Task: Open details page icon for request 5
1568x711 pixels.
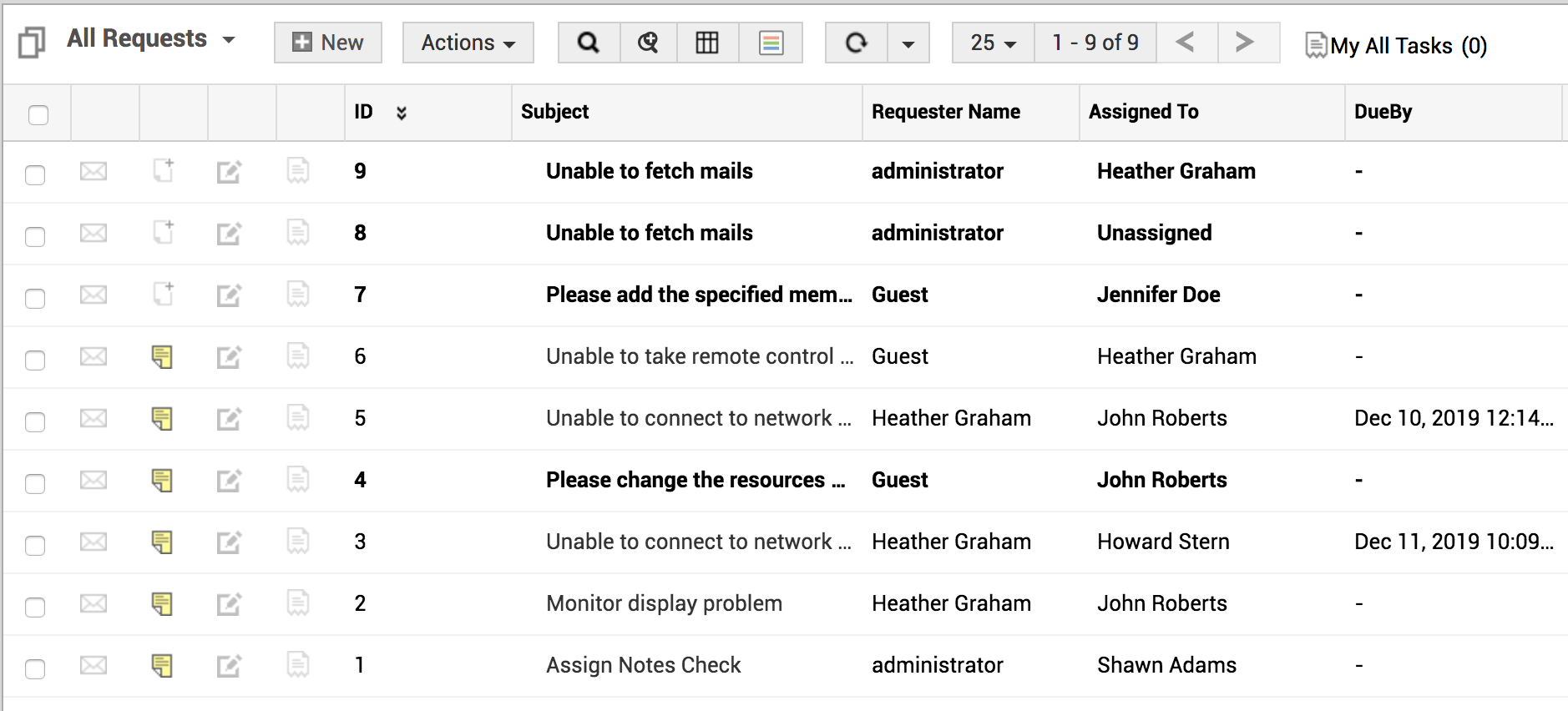Action: click(298, 417)
